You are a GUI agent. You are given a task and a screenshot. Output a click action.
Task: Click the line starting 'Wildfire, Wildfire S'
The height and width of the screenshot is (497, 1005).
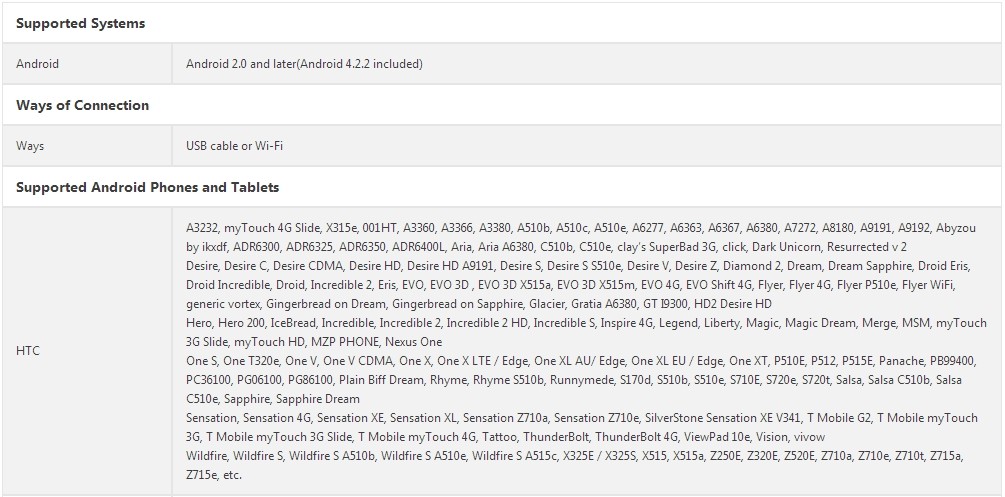[575, 456]
